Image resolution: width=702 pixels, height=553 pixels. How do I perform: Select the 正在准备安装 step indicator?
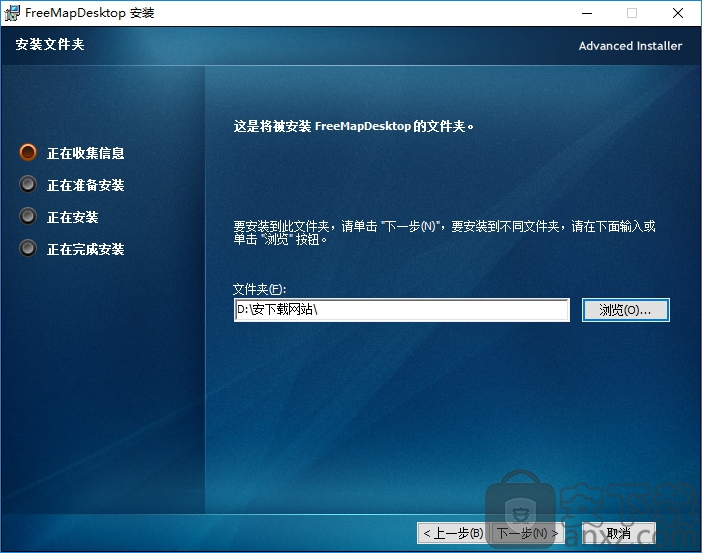pos(28,184)
